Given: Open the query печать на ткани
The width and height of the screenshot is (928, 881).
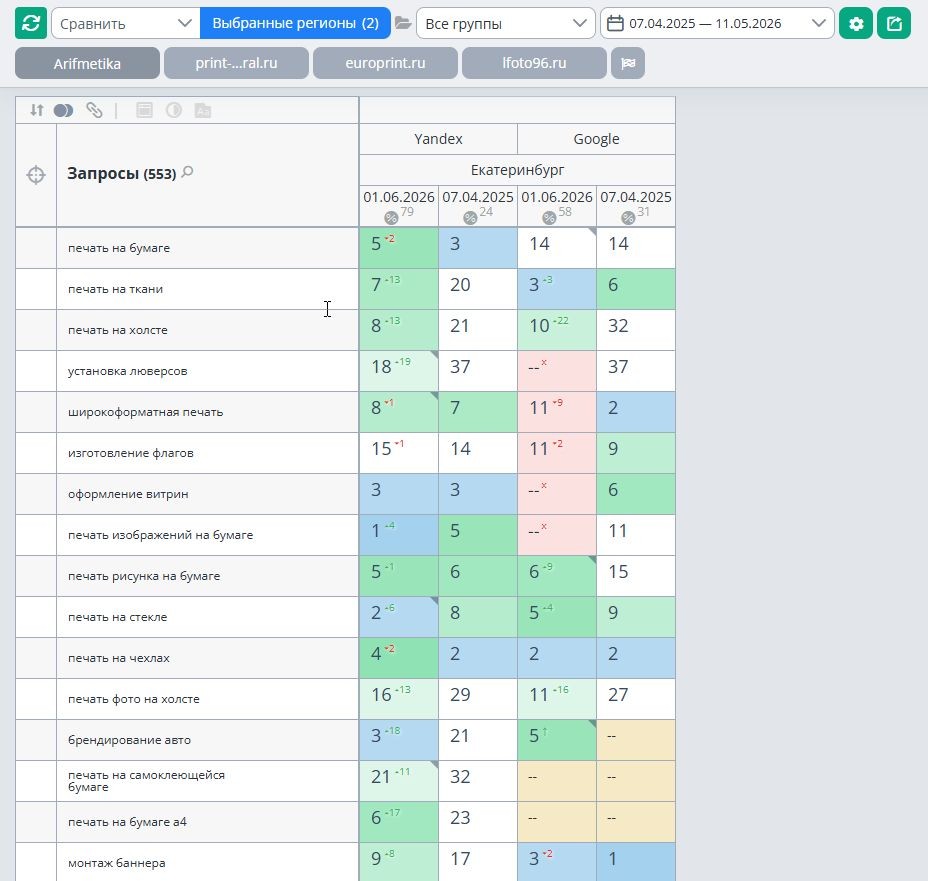Looking at the screenshot, I should tap(115, 289).
